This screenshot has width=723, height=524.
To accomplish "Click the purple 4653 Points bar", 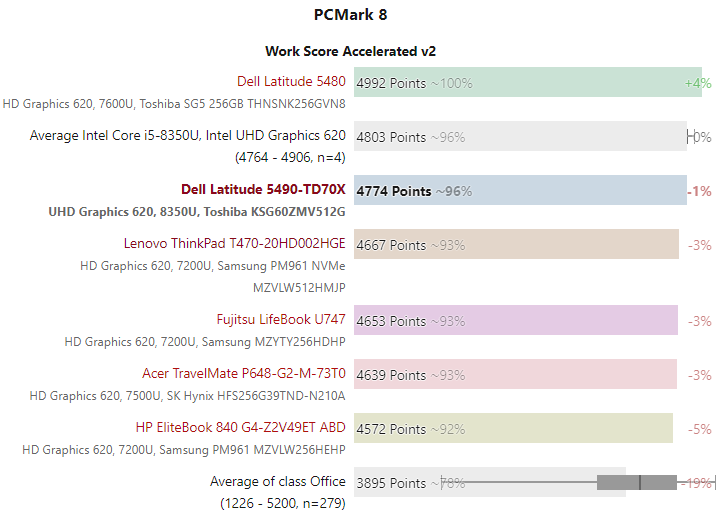I will point(516,320).
